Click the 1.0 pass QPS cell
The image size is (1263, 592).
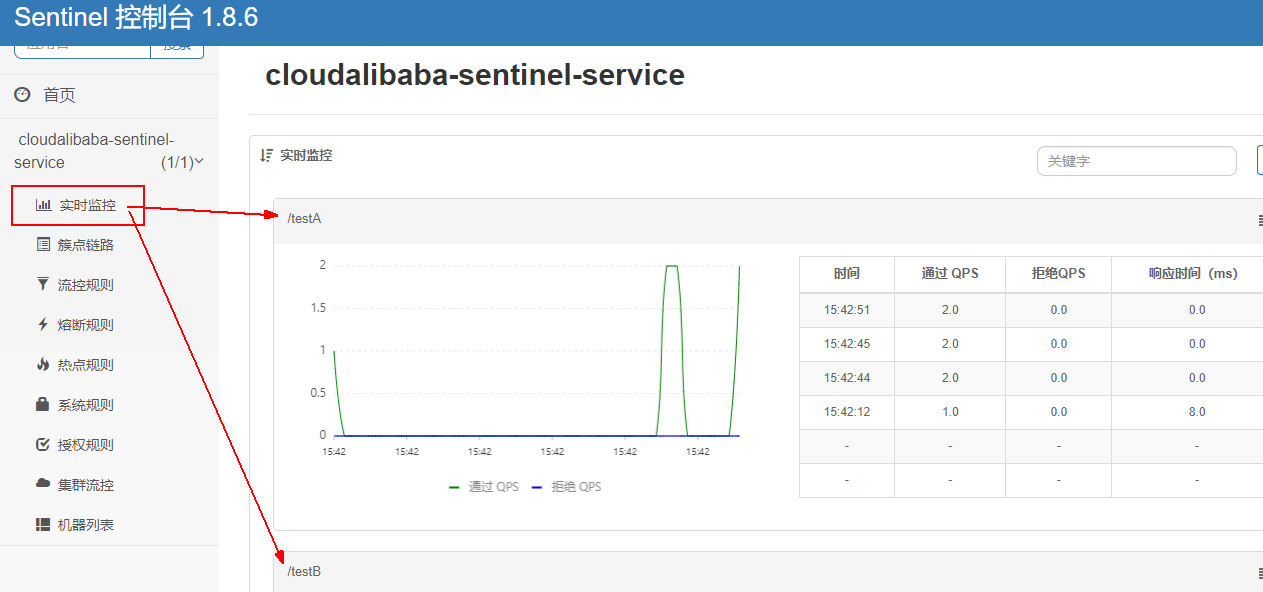point(950,412)
